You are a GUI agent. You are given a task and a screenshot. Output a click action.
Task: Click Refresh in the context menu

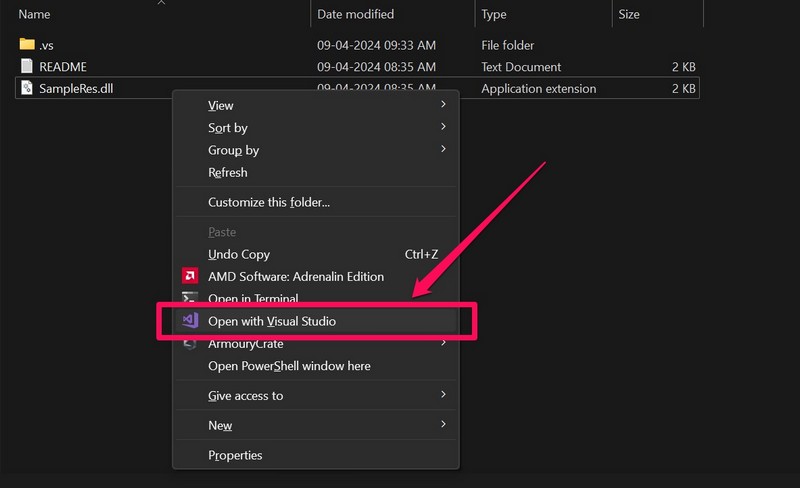(228, 172)
